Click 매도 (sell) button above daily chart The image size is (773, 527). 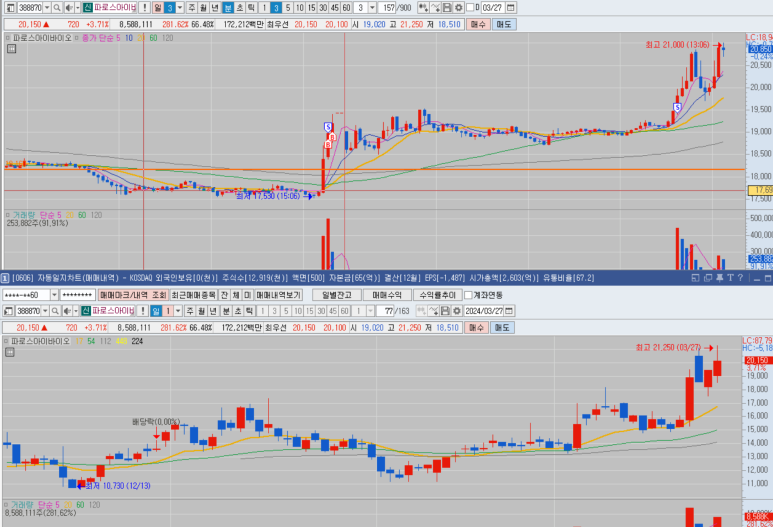(x=502, y=327)
